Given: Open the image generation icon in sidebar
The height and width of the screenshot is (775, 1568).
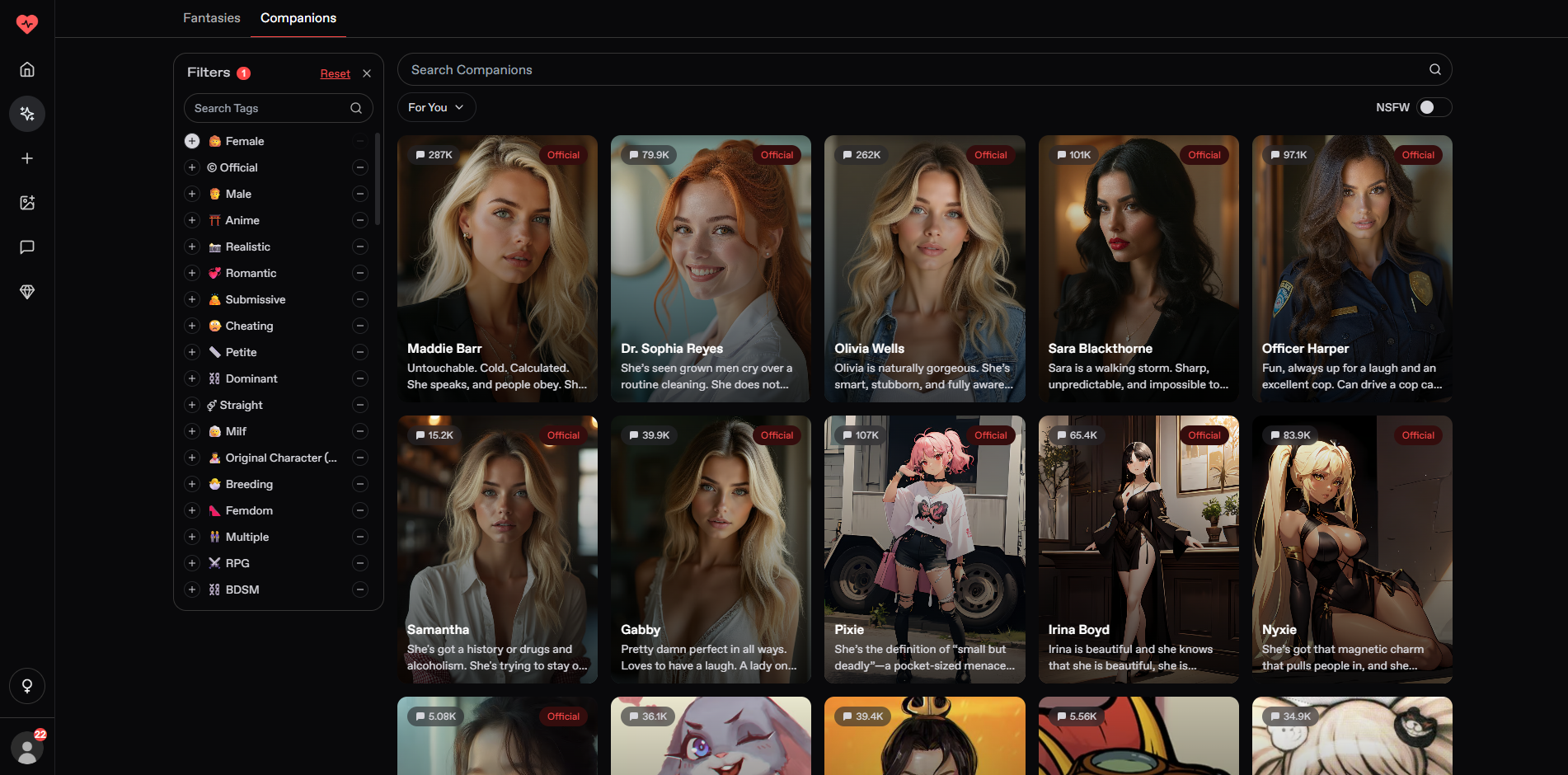Looking at the screenshot, I should click(x=27, y=203).
